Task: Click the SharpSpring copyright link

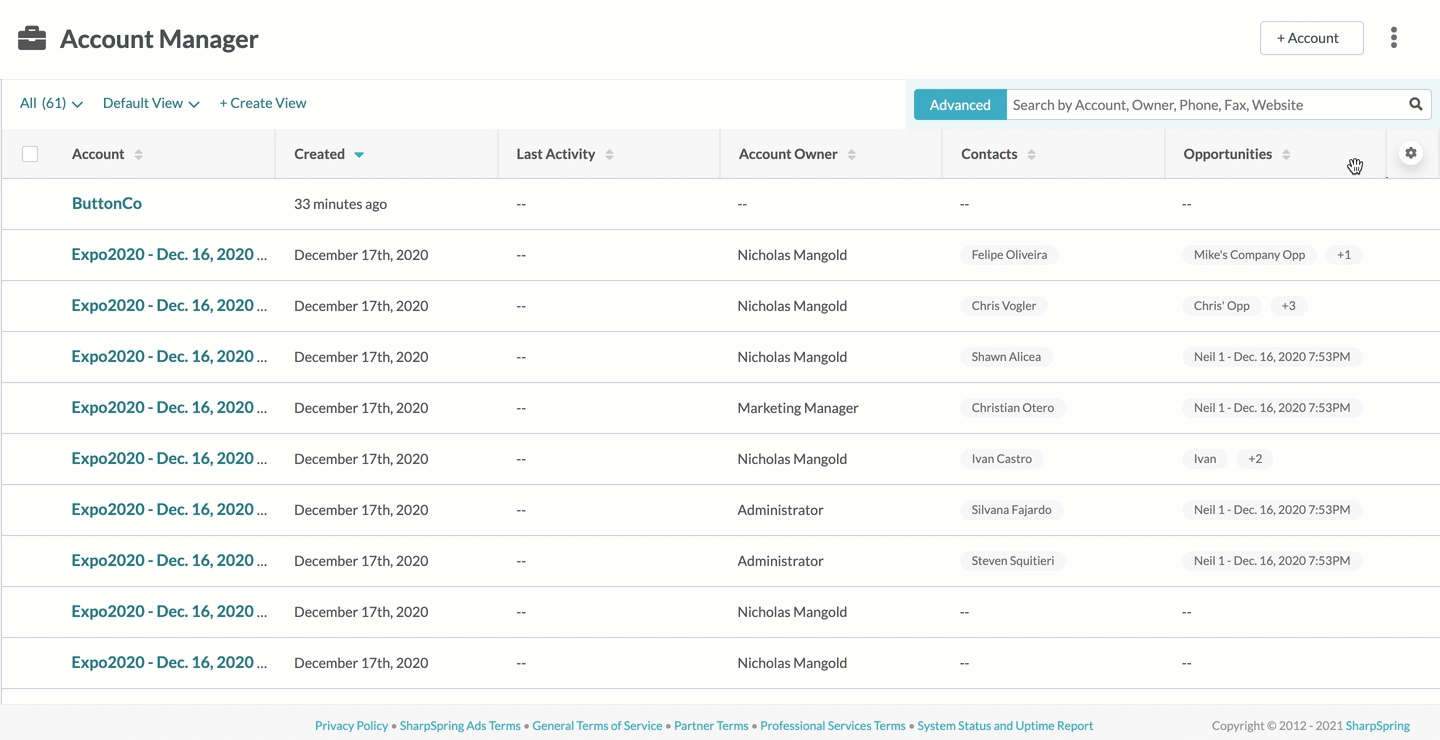Action: [1378, 726]
